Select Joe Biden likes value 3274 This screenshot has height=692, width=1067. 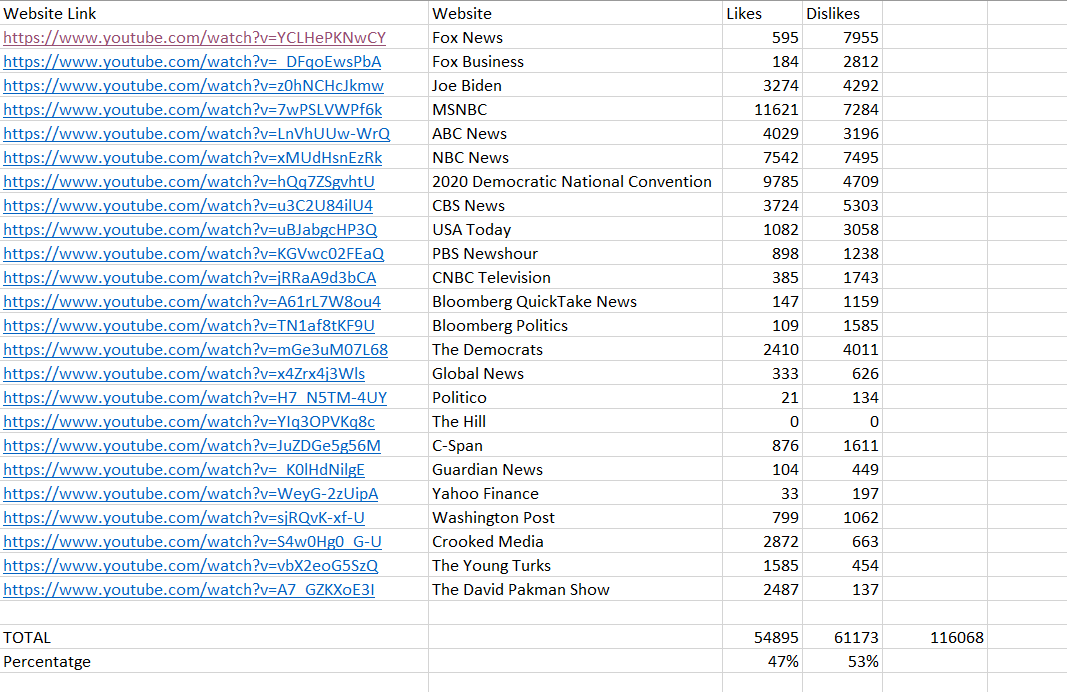(x=763, y=86)
